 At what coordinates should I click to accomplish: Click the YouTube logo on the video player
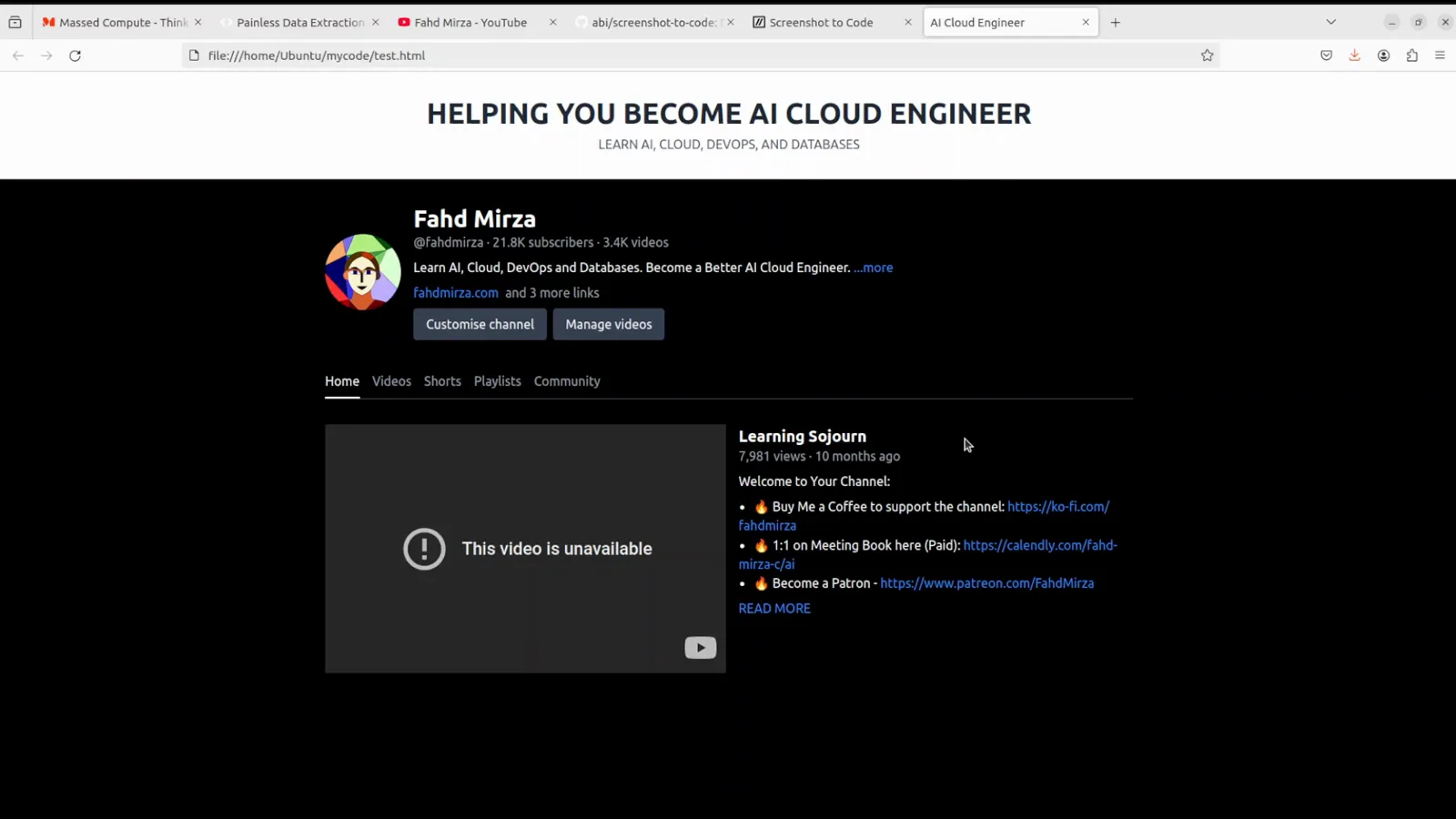point(700,648)
